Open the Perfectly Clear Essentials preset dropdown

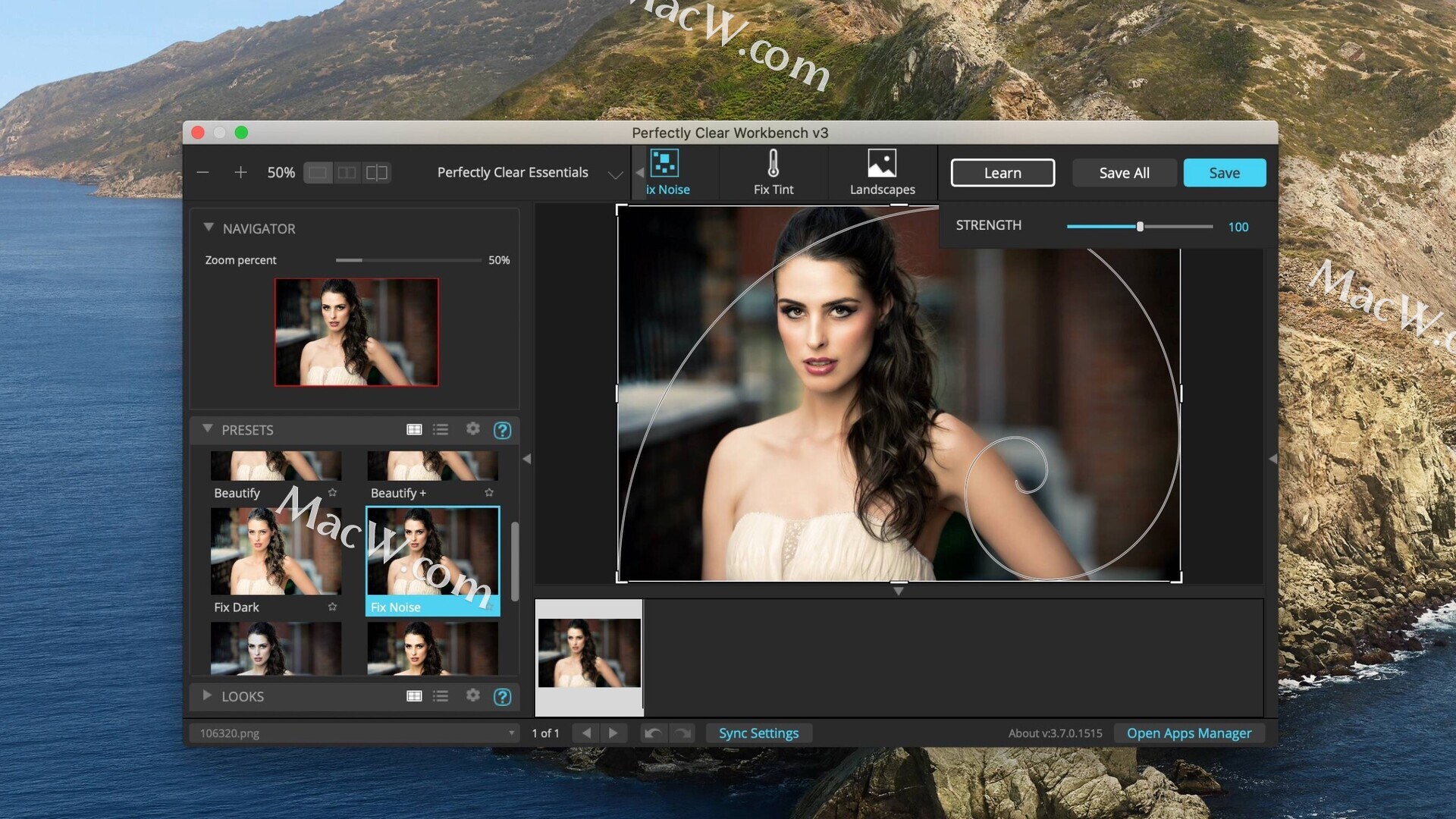pos(529,173)
